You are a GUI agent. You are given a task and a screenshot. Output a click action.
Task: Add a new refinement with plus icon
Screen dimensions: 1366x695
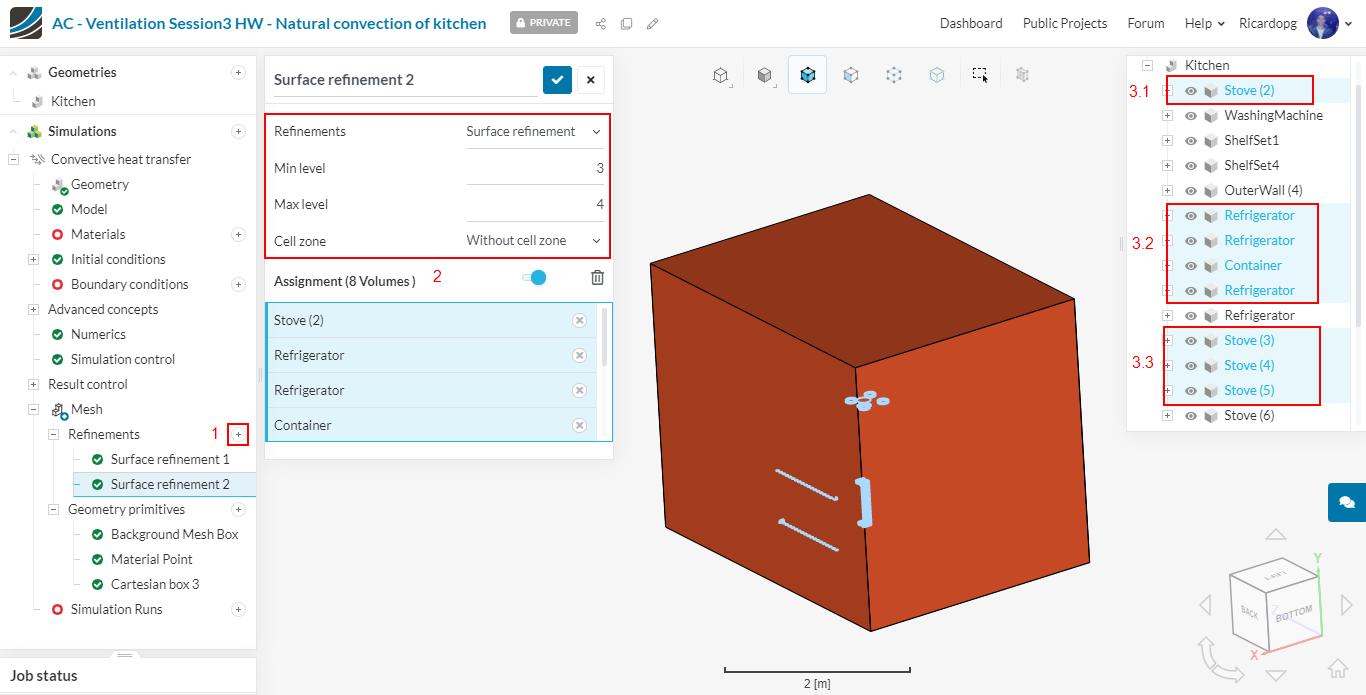[238, 434]
